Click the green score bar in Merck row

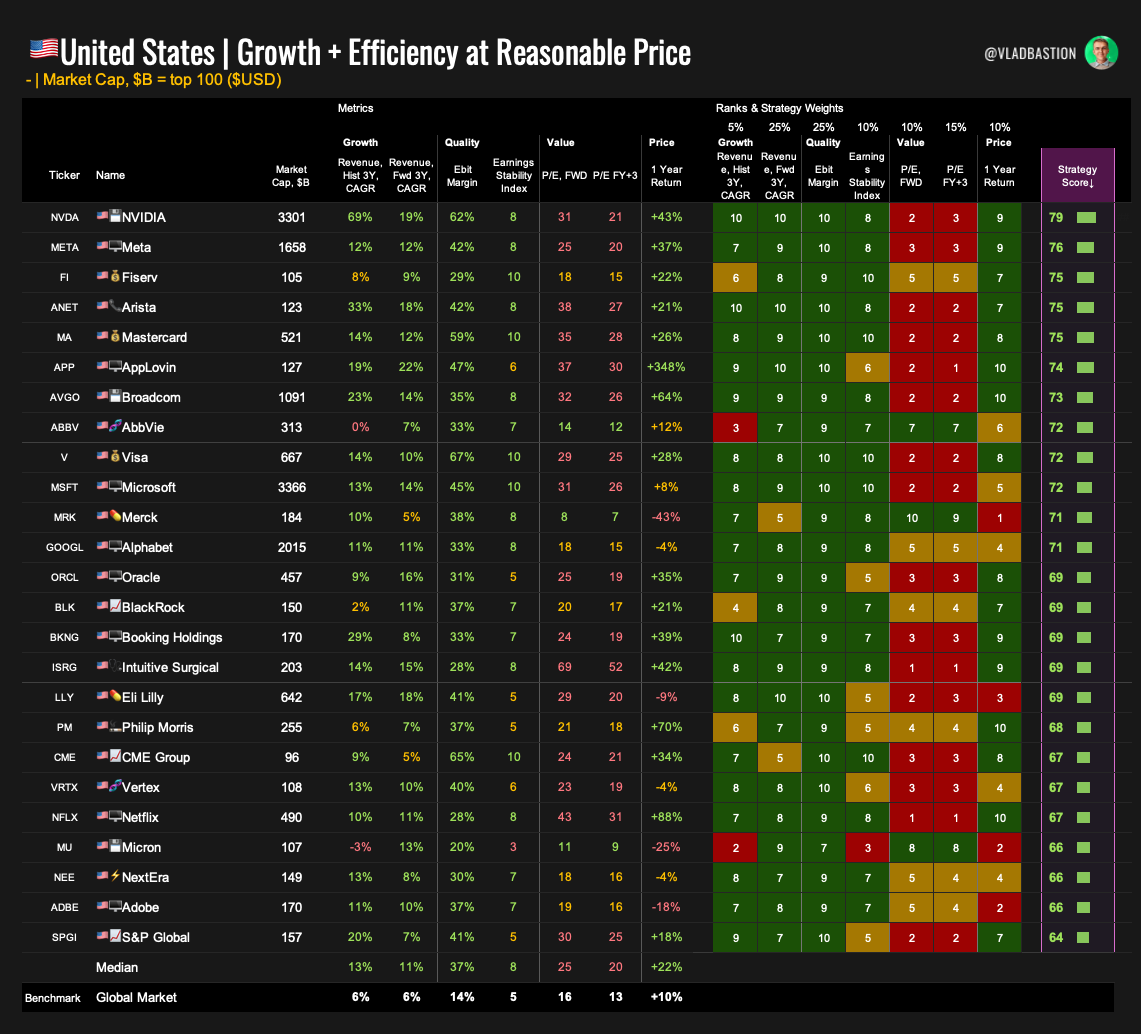click(x=1084, y=517)
